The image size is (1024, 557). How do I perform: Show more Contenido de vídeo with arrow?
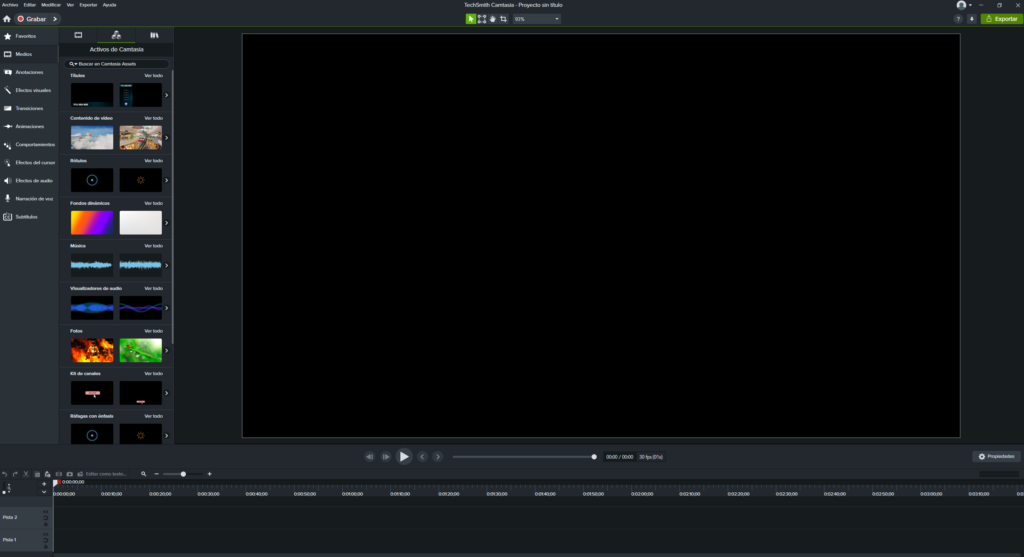click(167, 138)
